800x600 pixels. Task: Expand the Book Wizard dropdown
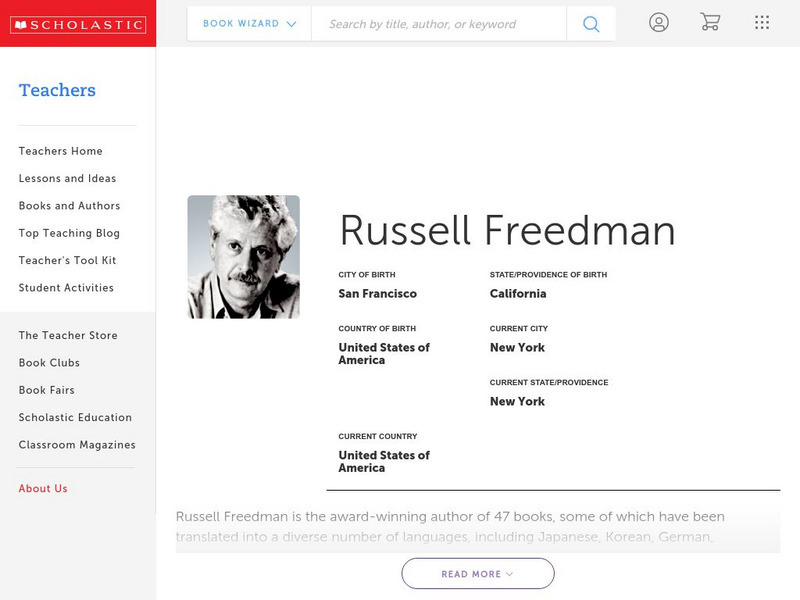[x=249, y=24]
